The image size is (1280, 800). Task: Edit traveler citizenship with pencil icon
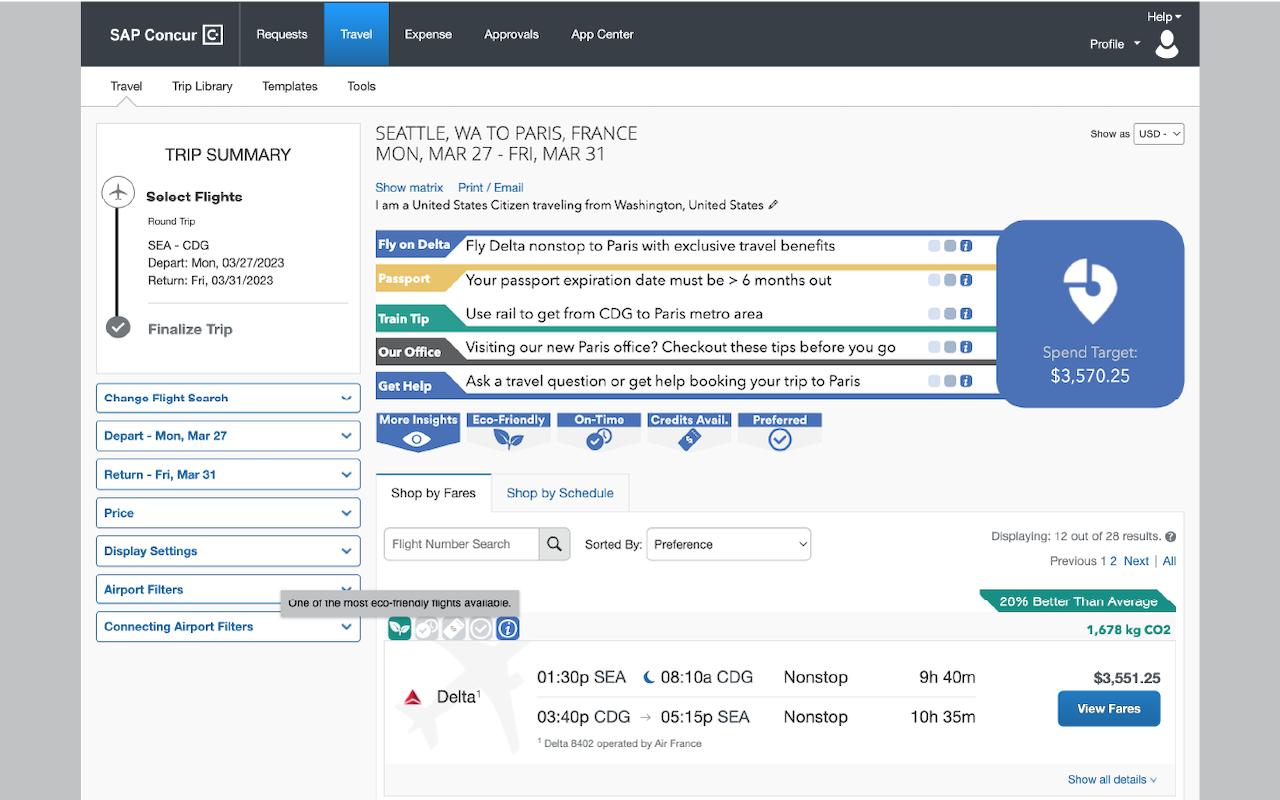click(x=773, y=205)
